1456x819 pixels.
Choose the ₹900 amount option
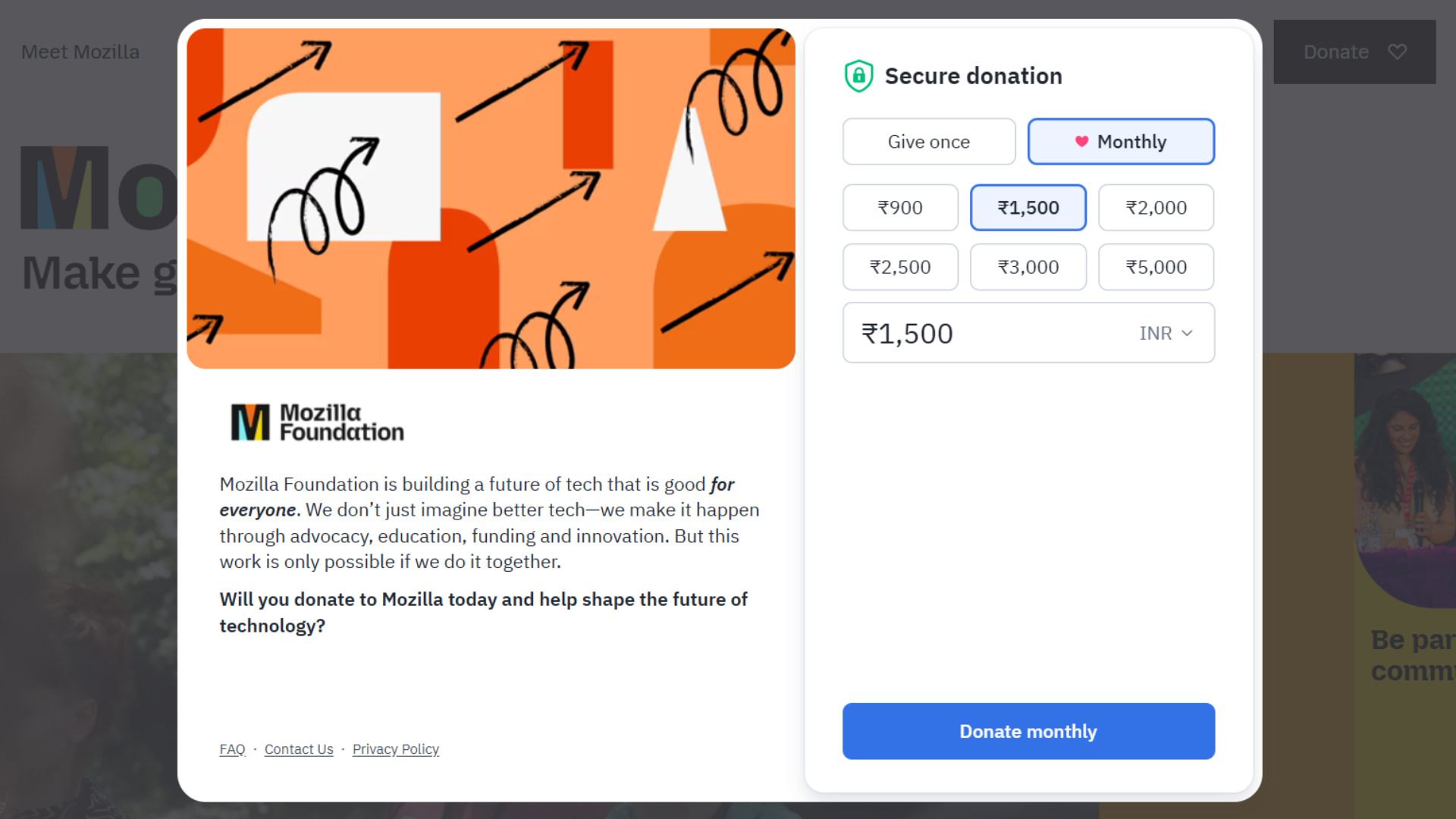click(x=900, y=208)
